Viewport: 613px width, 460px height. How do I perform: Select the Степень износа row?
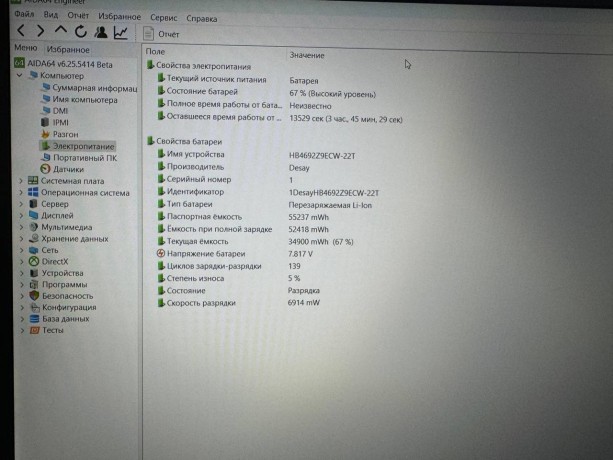coord(195,278)
